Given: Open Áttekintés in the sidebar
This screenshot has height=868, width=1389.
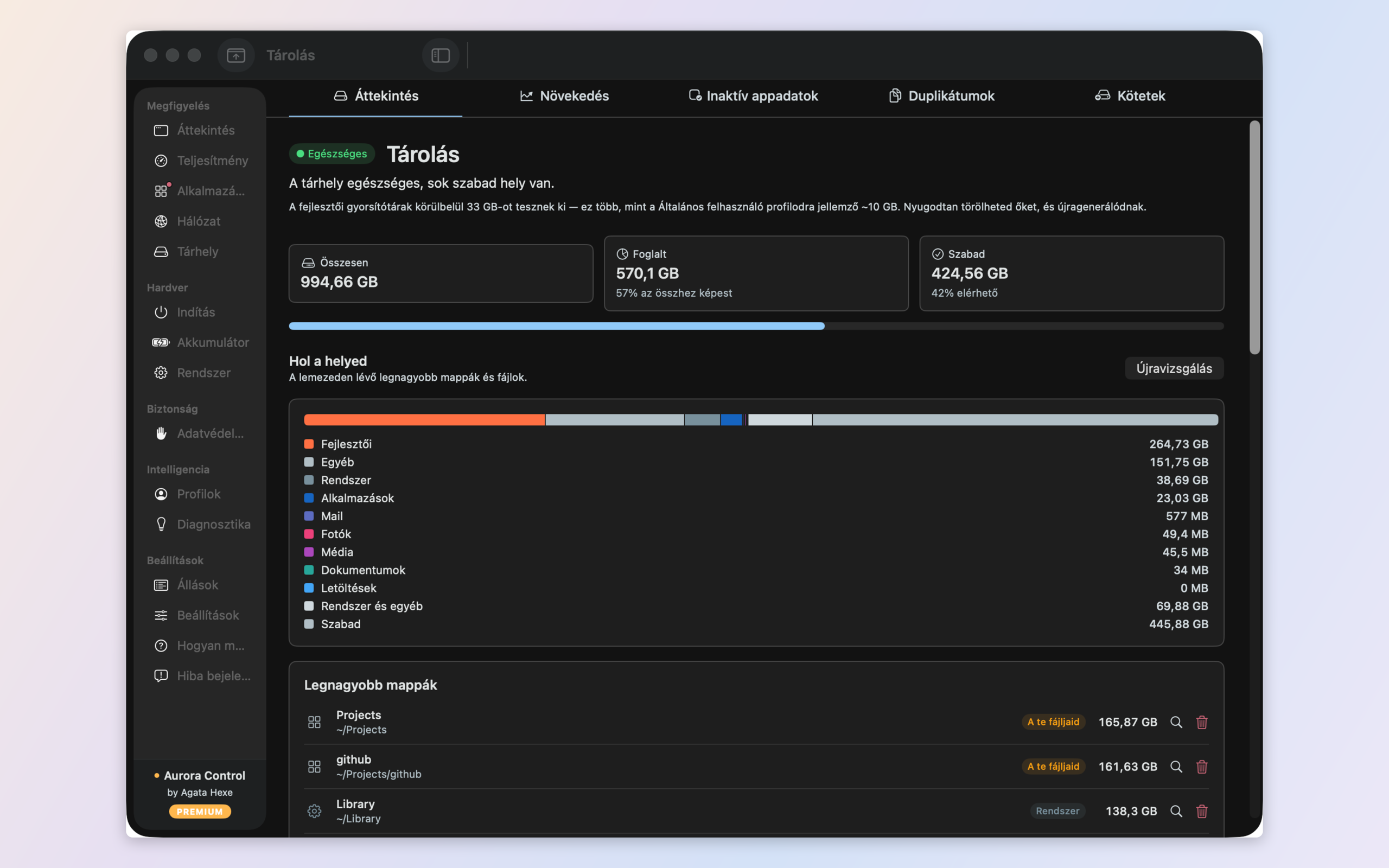Looking at the screenshot, I should 199,130.
